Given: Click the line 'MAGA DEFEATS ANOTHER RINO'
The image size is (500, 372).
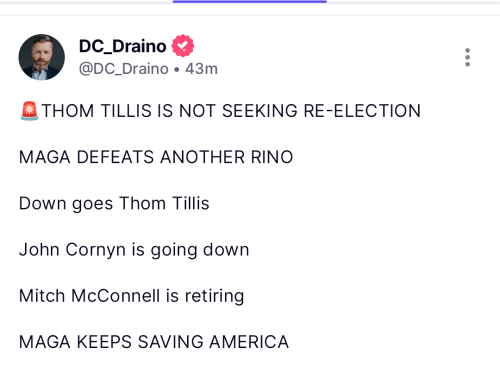Looking at the screenshot, I should tap(156, 157).
